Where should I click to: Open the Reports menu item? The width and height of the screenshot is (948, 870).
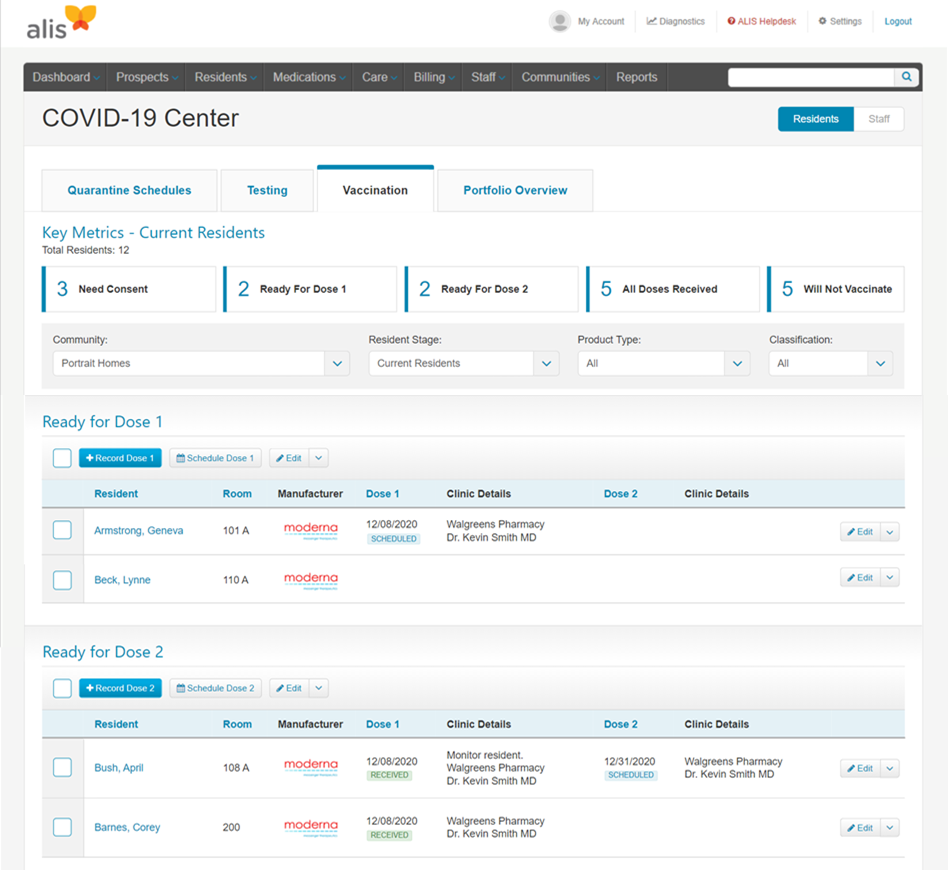[x=637, y=77]
